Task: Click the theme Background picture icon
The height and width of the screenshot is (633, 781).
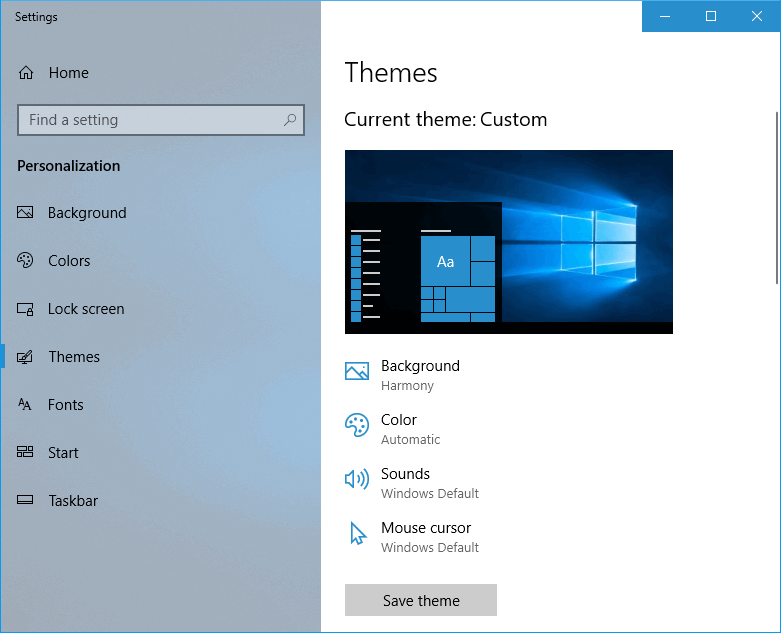Action: (x=357, y=371)
